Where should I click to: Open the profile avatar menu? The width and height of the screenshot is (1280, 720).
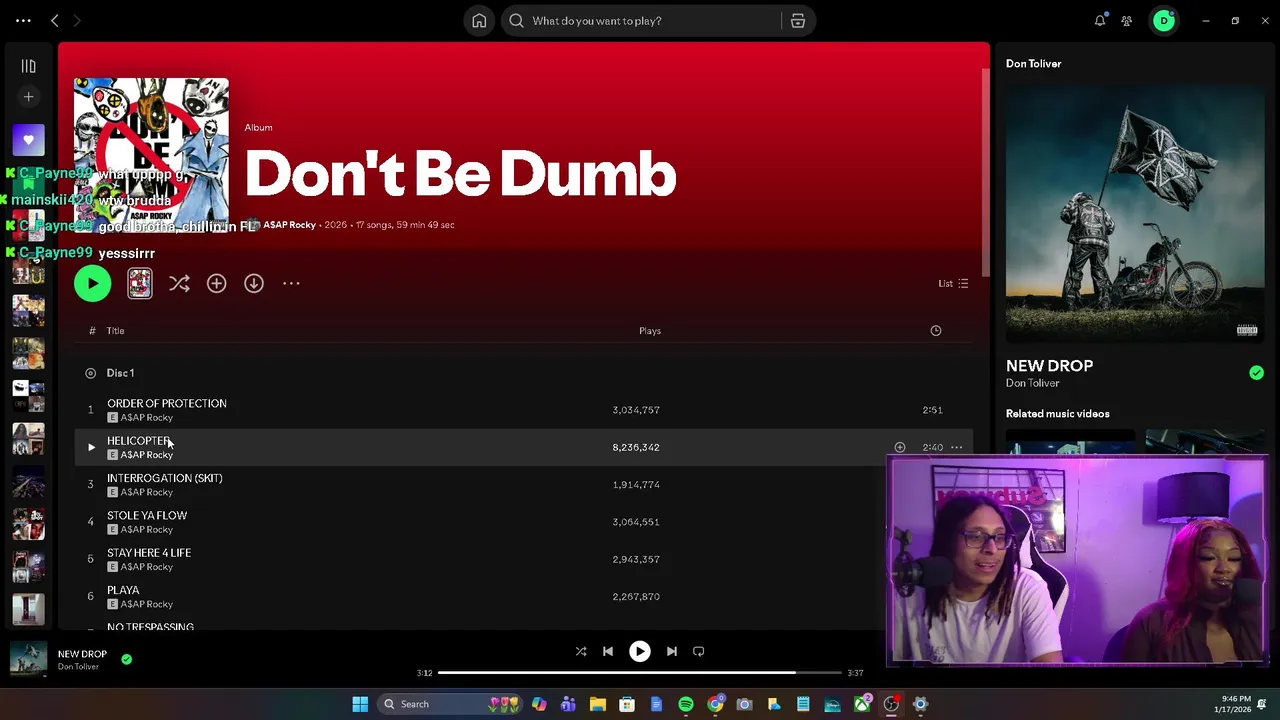[1164, 21]
